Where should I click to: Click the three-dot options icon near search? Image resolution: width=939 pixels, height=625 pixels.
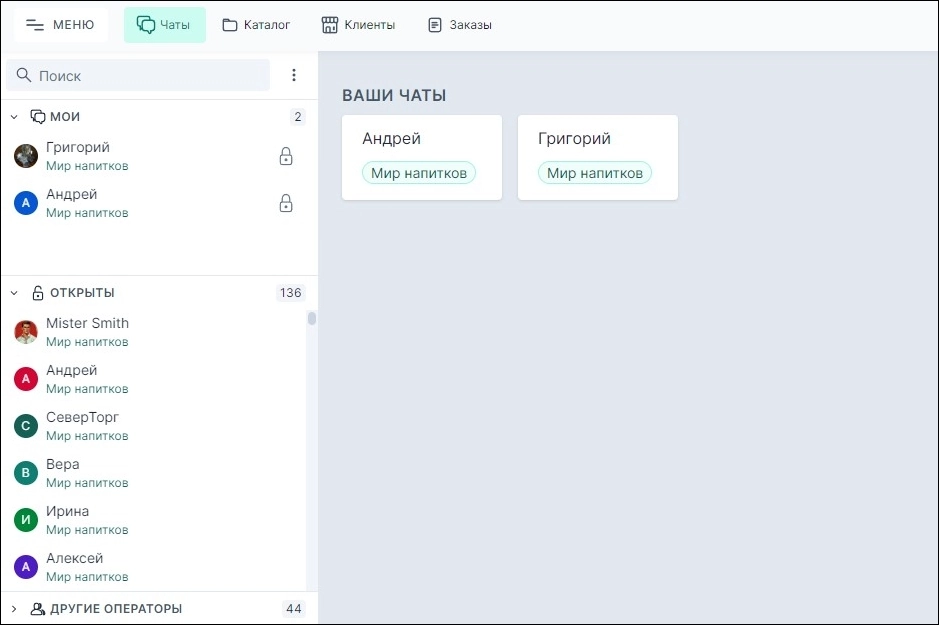click(x=294, y=75)
